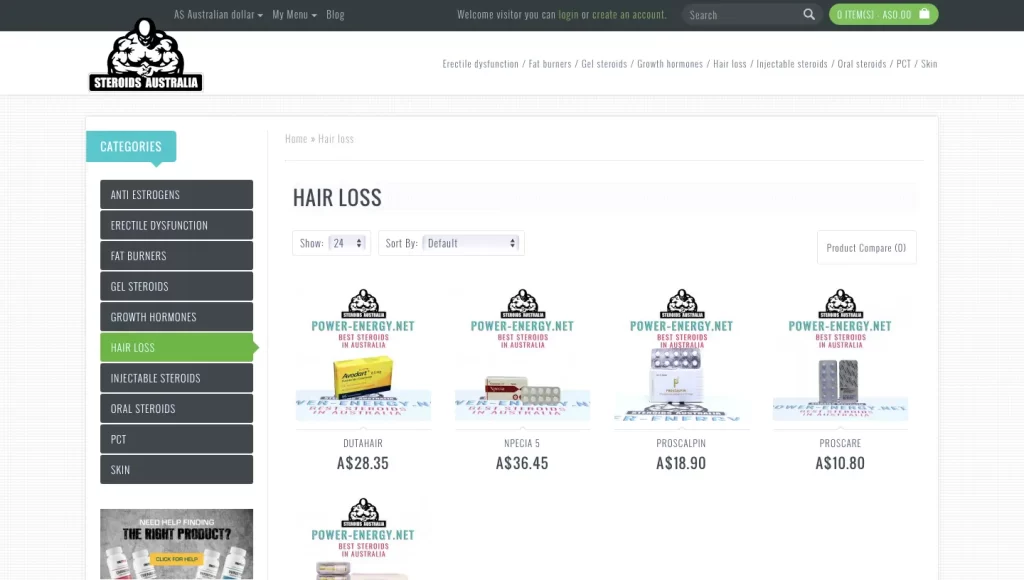This screenshot has height=580, width=1024.
Task: Open the Show 24 items selector
Action: click(347, 243)
